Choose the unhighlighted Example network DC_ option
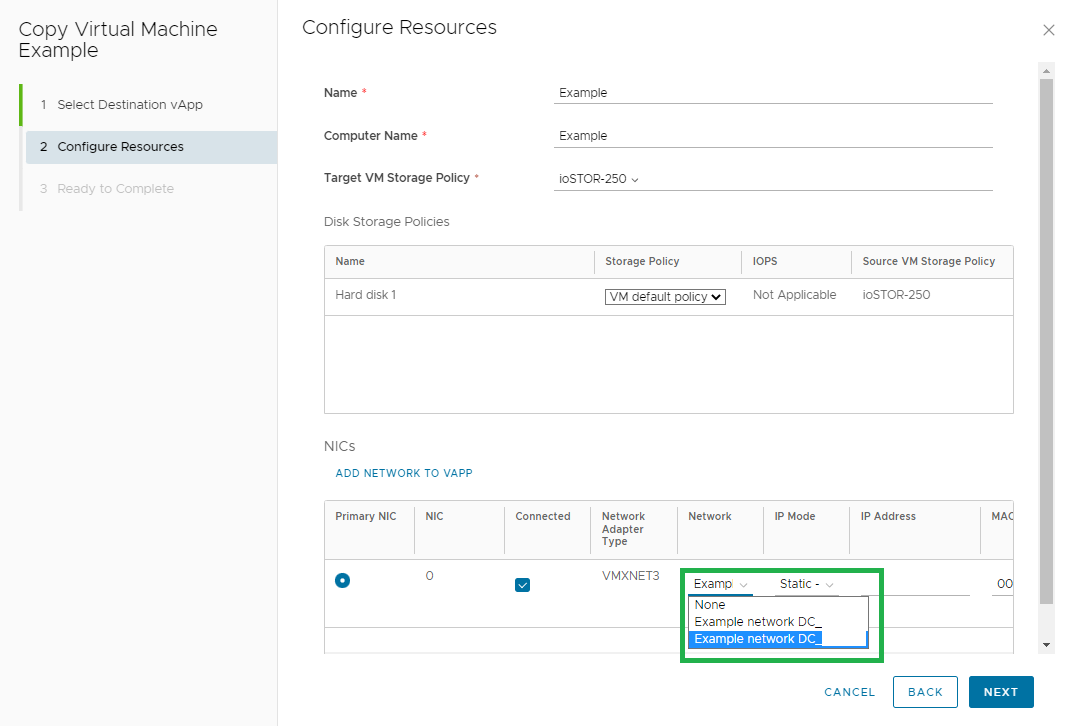The height and width of the screenshot is (726, 1073). click(x=778, y=622)
